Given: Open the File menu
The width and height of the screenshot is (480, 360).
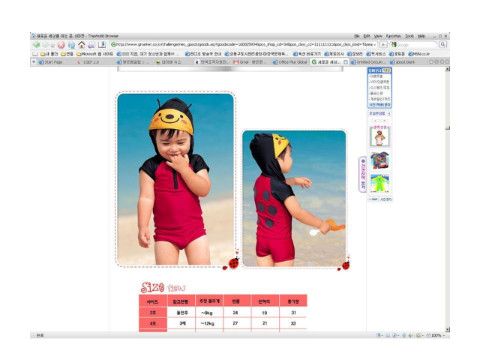Looking at the screenshot, I should (357, 36).
